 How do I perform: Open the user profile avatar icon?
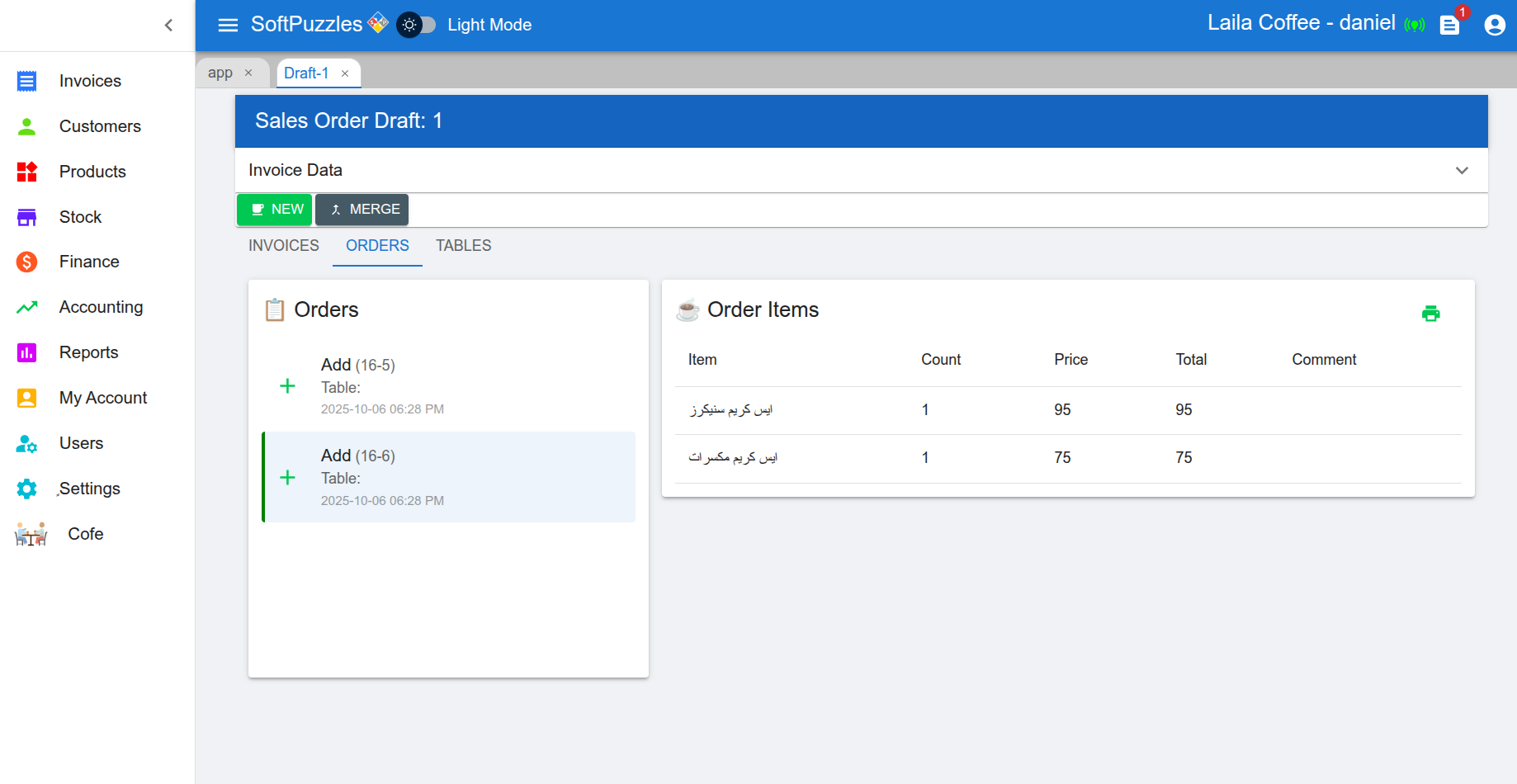1494,26
